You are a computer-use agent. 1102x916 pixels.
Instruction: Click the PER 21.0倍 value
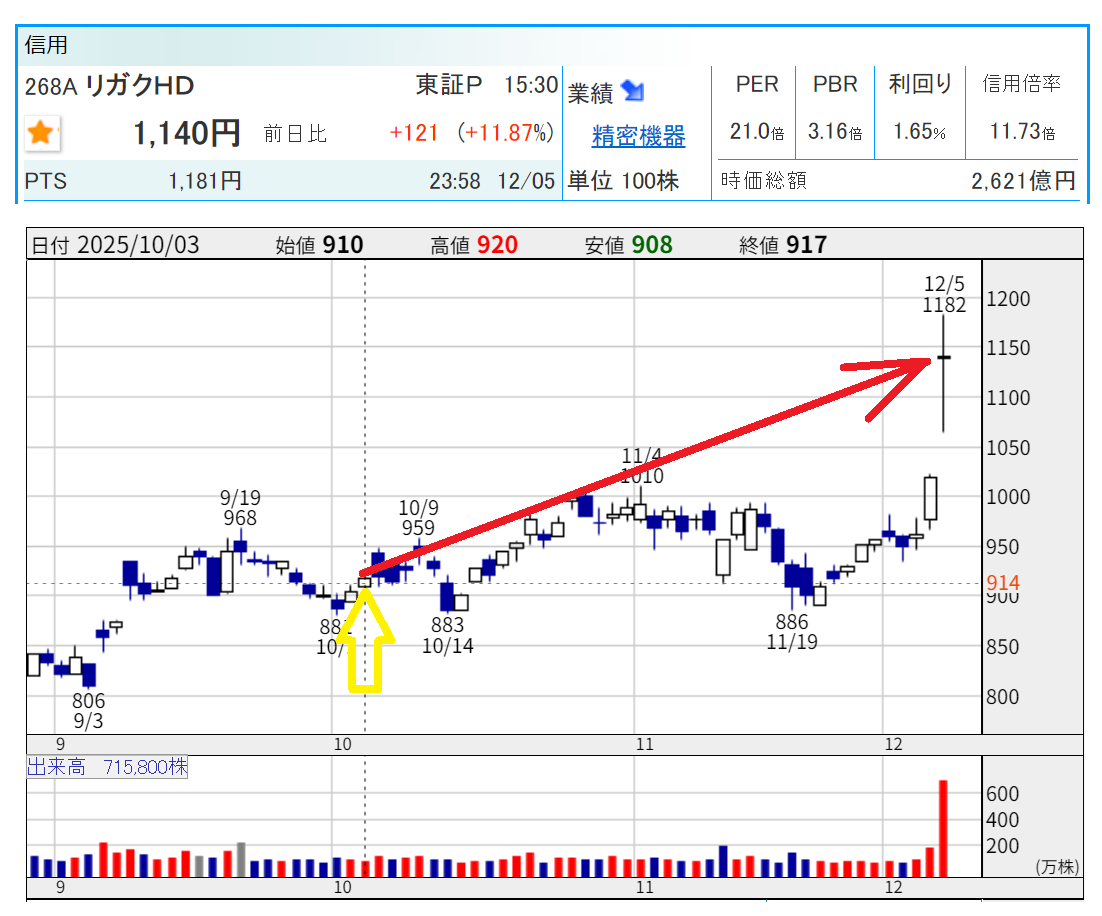pyautogui.click(x=756, y=132)
